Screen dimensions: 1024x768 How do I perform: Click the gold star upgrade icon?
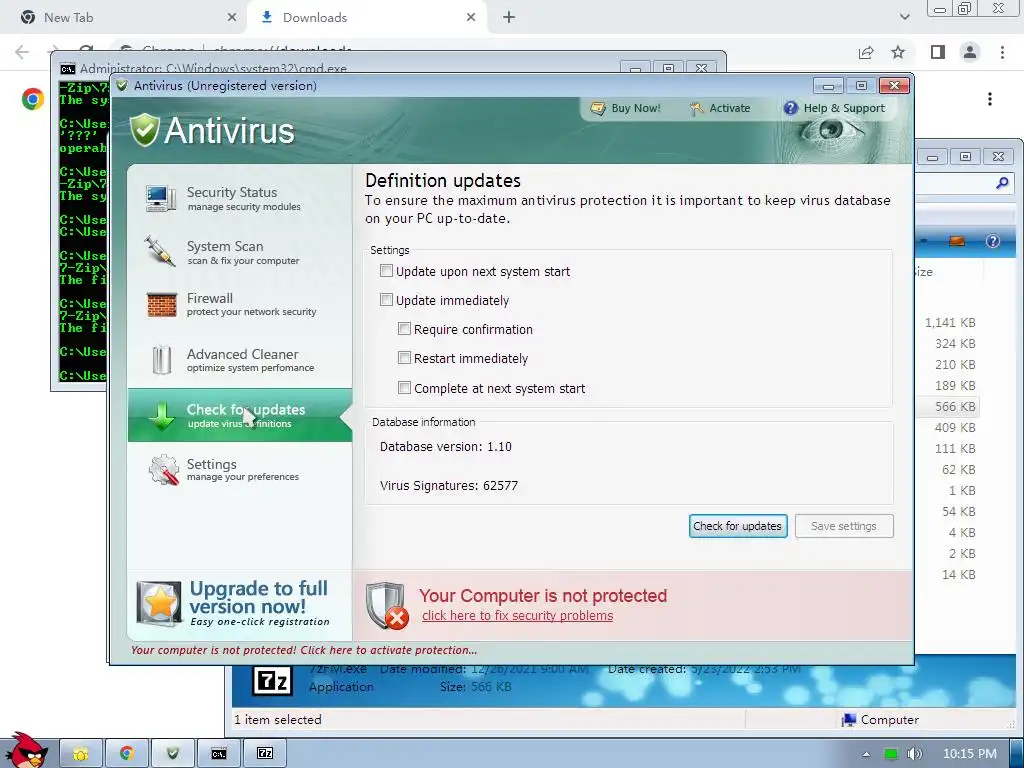pyautogui.click(x=159, y=603)
